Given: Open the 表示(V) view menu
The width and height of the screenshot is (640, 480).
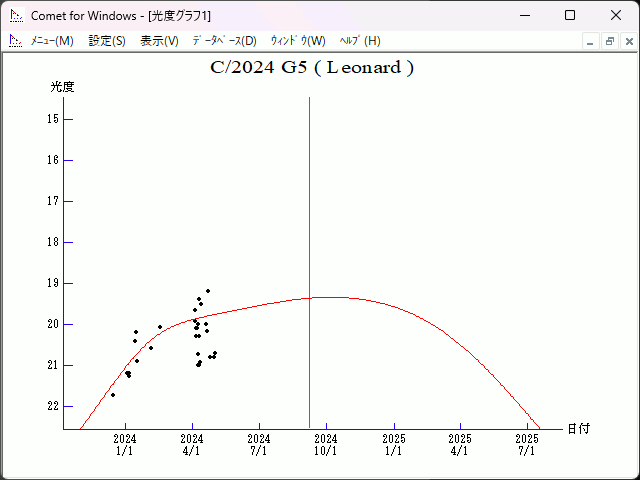Looking at the screenshot, I should (159, 41).
